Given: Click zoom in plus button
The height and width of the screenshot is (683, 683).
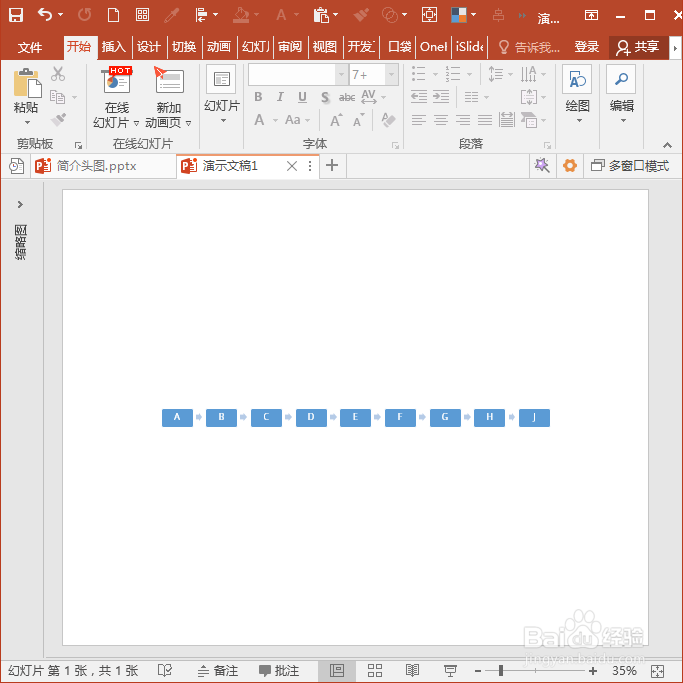Looking at the screenshot, I should click(x=592, y=671).
